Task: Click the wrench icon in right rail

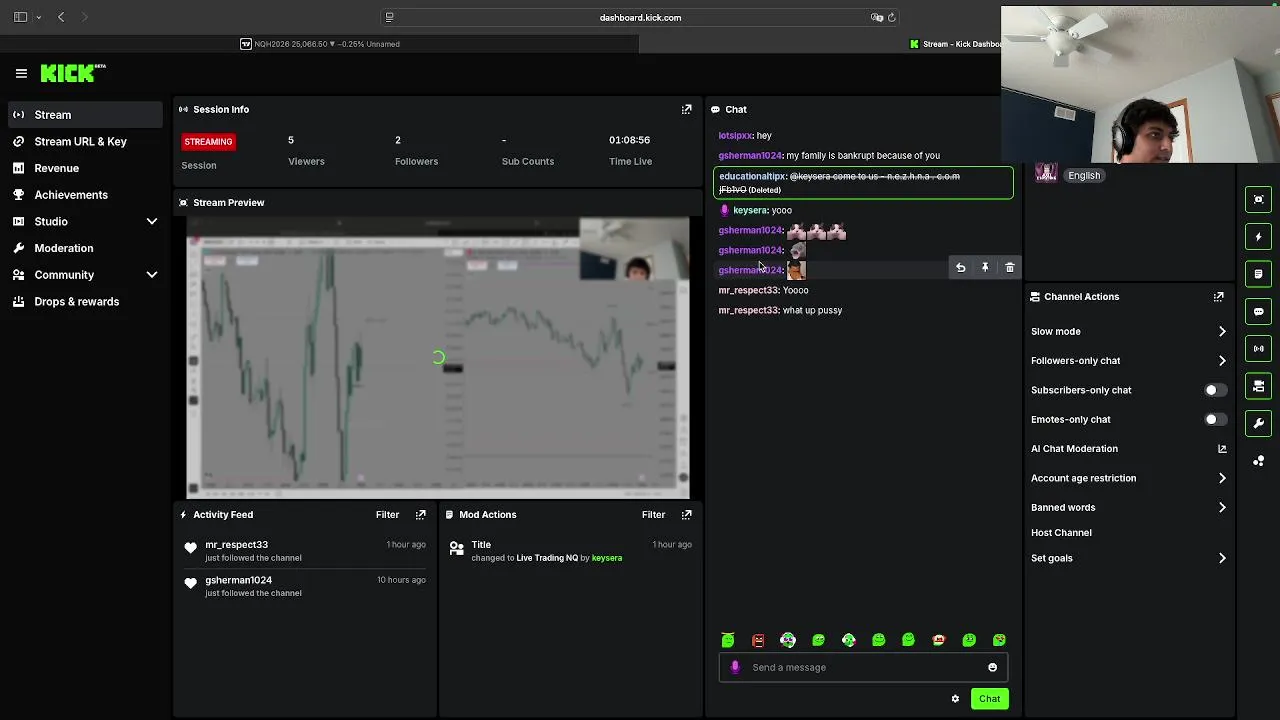Action: pyautogui.click(x=1259, y=423)
